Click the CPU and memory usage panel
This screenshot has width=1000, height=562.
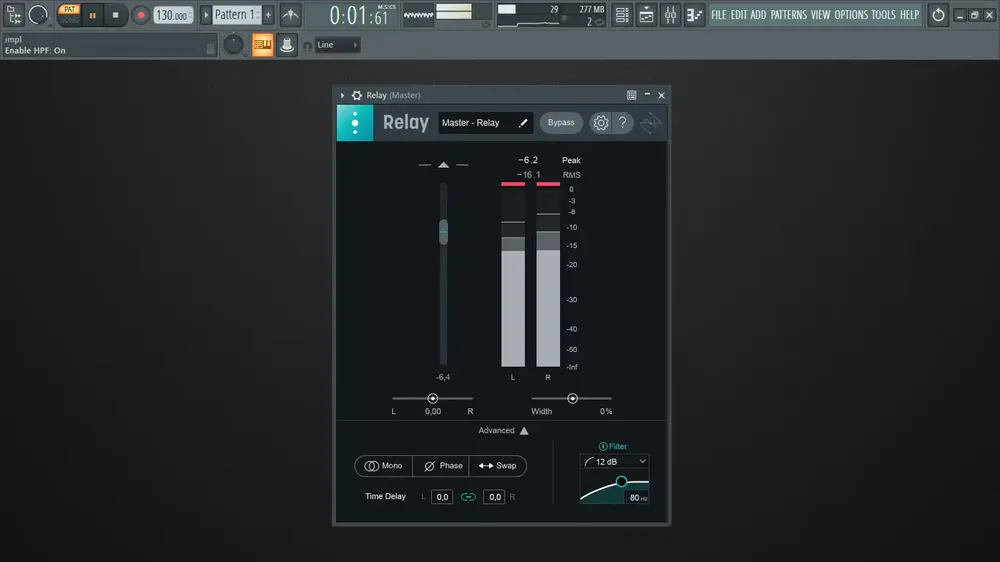point(550,15)
